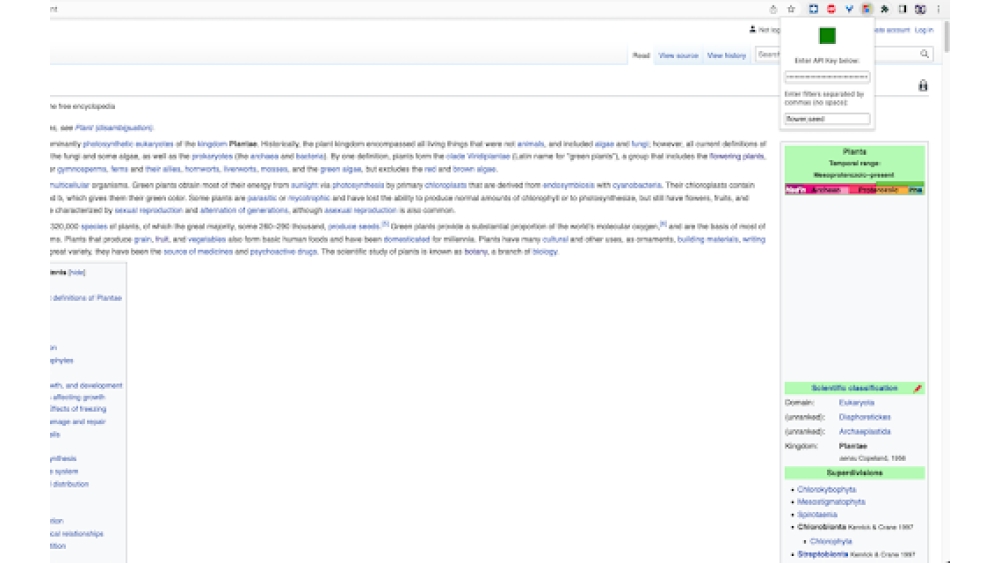
Task: Open the vegetables link
Action: [x=207, y=239]
